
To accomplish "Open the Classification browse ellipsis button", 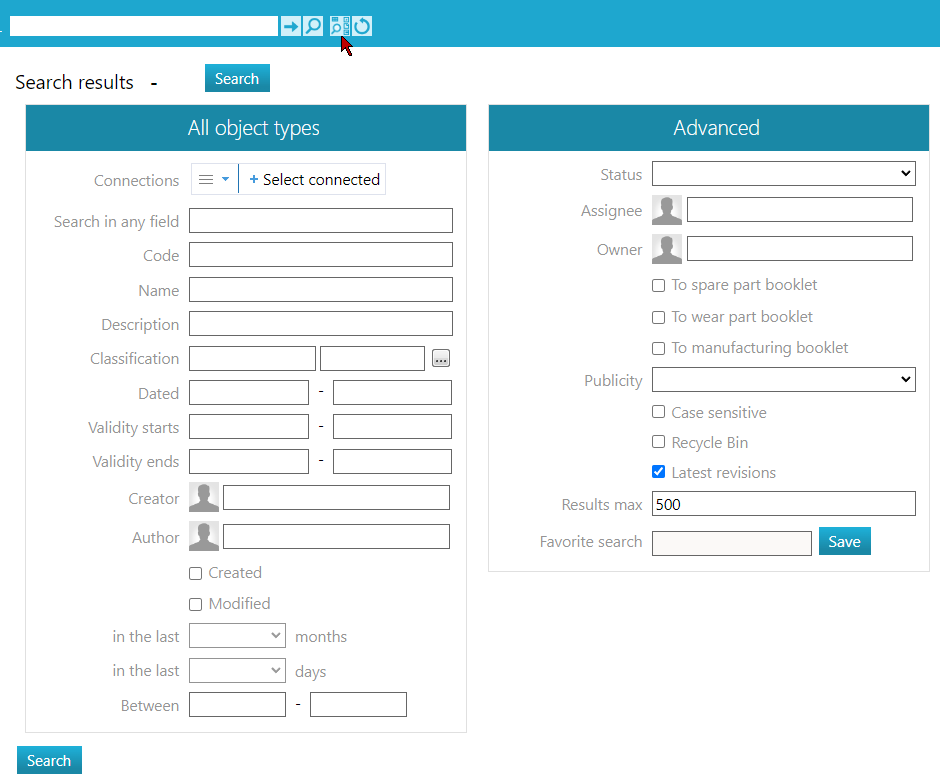I will click(x=441, y=359).
